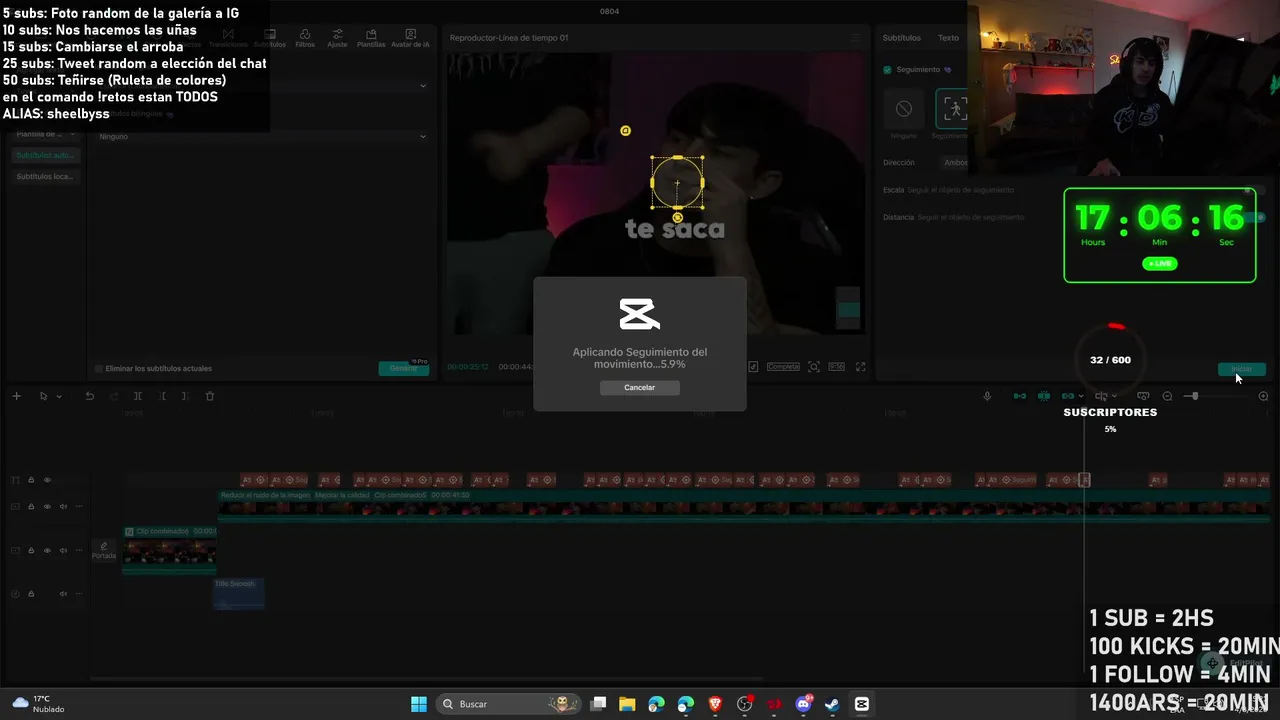This screenshot has height=720, width=1280.
Task: Open the selection tool dropdown arrow
Action: coord(59,397)
